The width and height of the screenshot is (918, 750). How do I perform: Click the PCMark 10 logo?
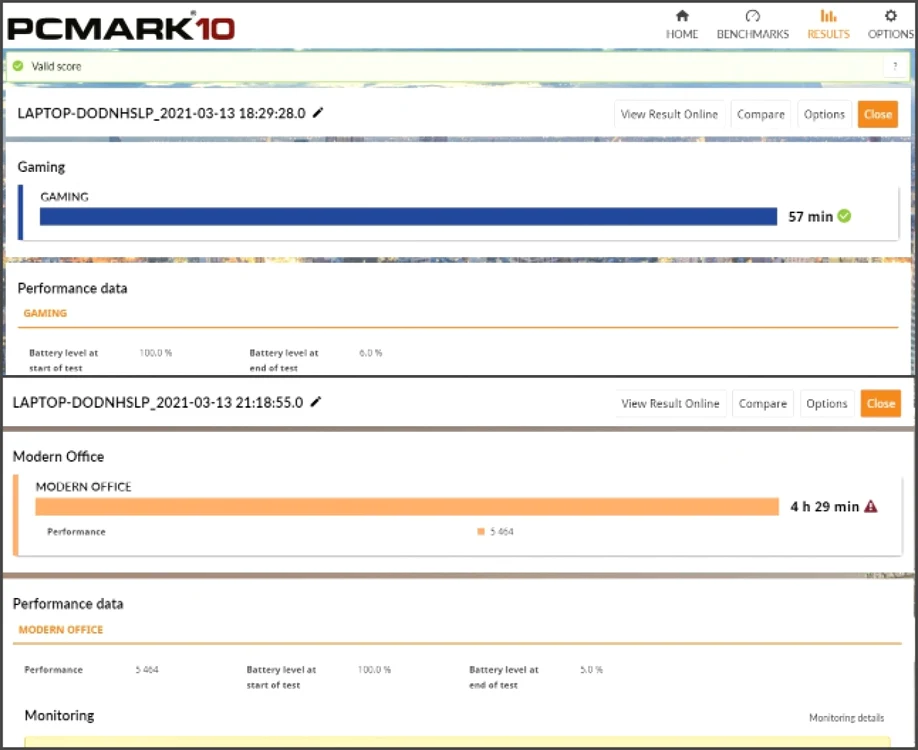(x=121, y=28)
